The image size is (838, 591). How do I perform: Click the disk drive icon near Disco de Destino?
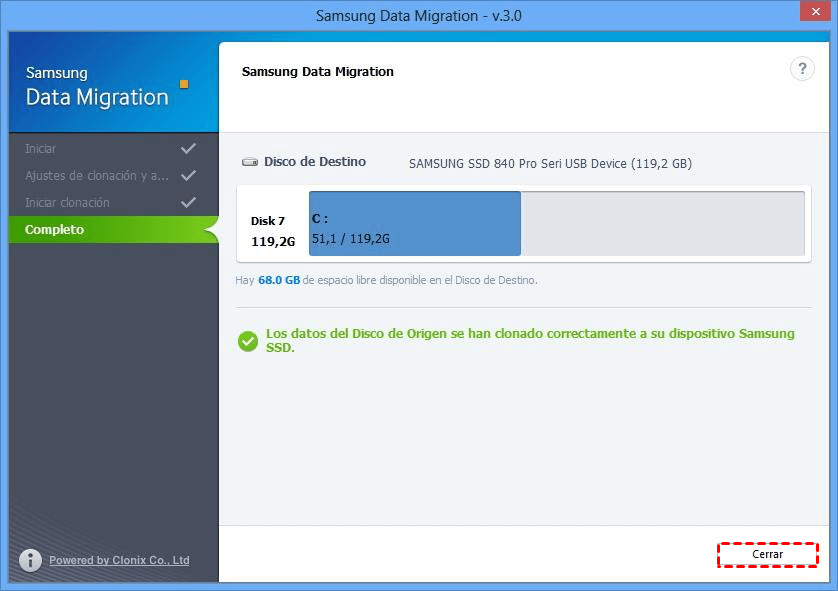[x=250, y=162]
